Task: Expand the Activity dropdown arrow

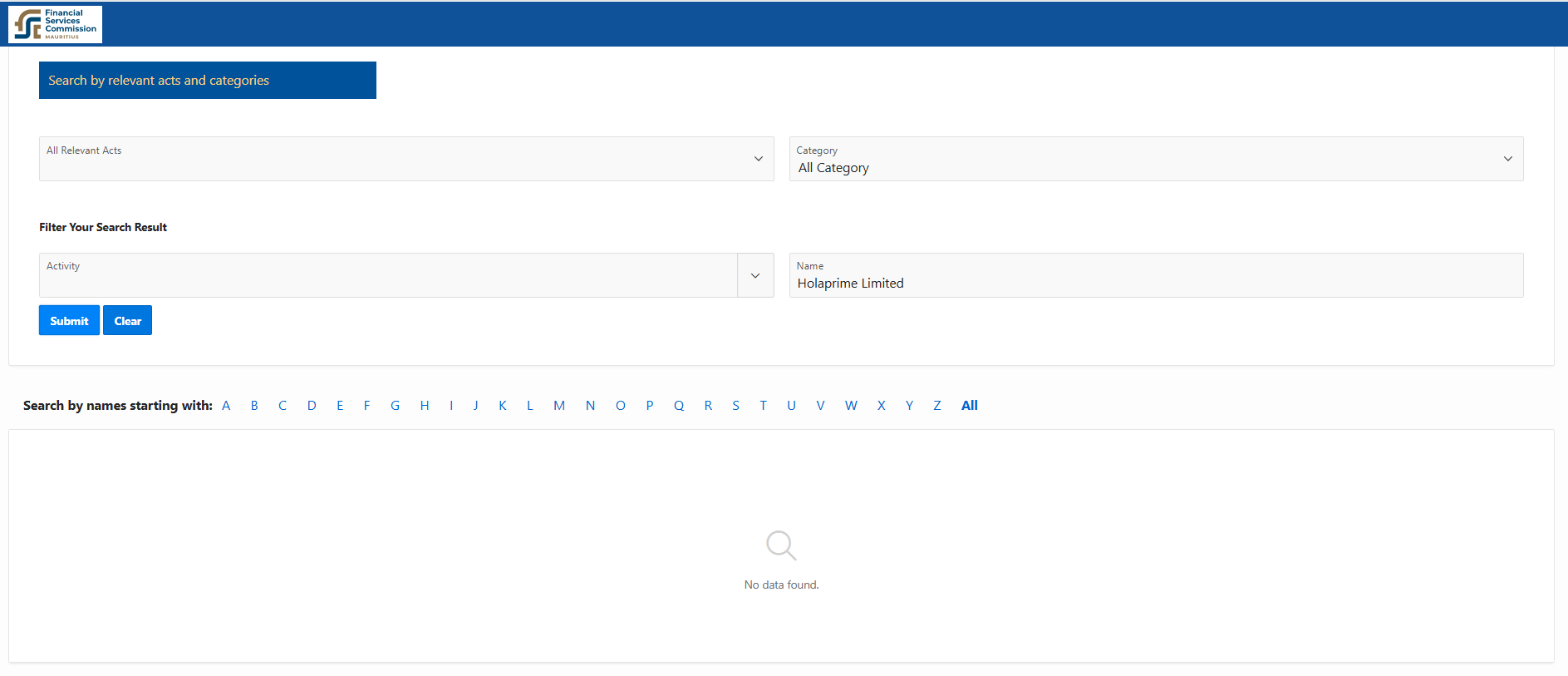Action: point(755,275)
